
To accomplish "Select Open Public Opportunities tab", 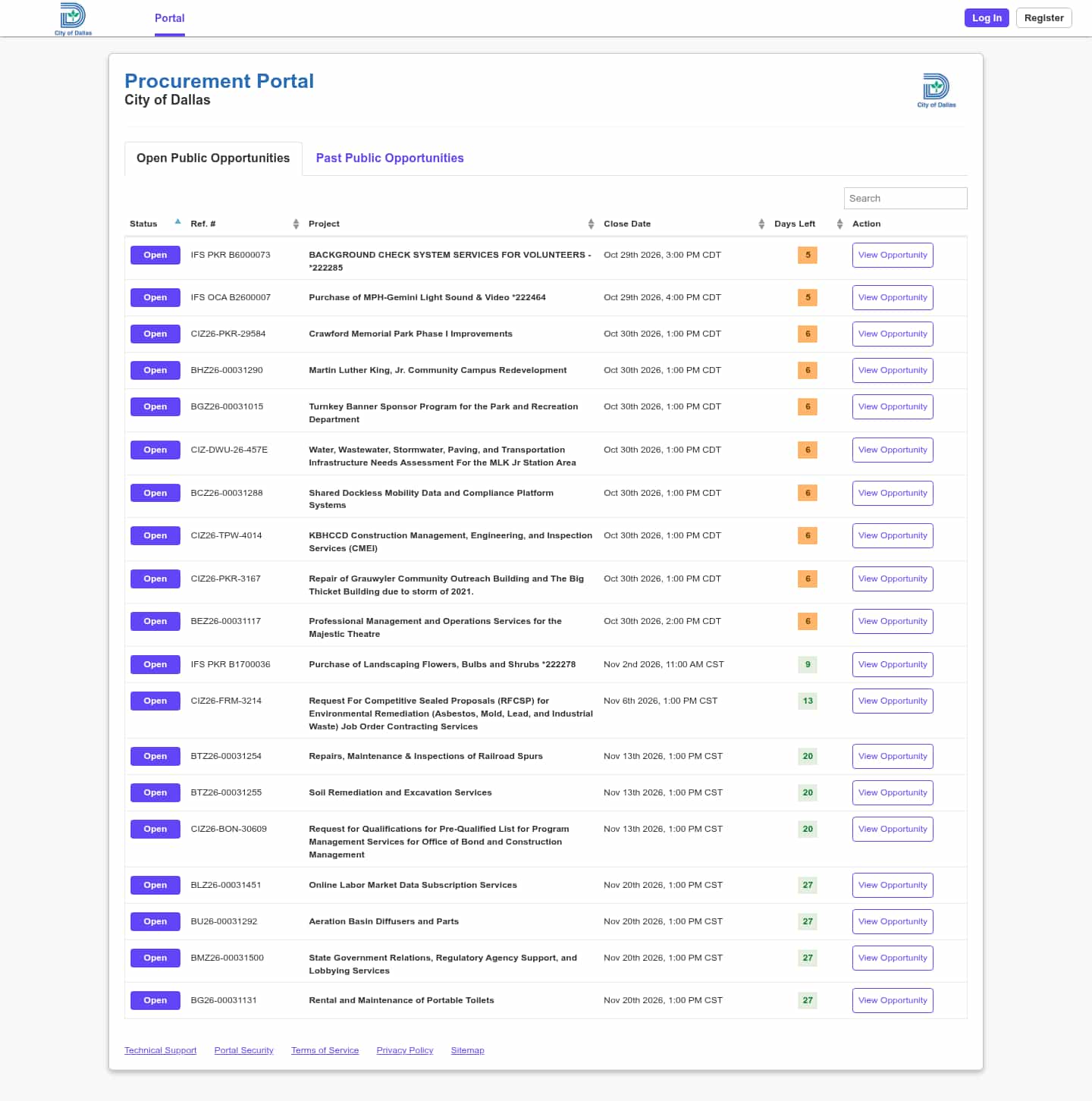I will click(x=213, y=158).
